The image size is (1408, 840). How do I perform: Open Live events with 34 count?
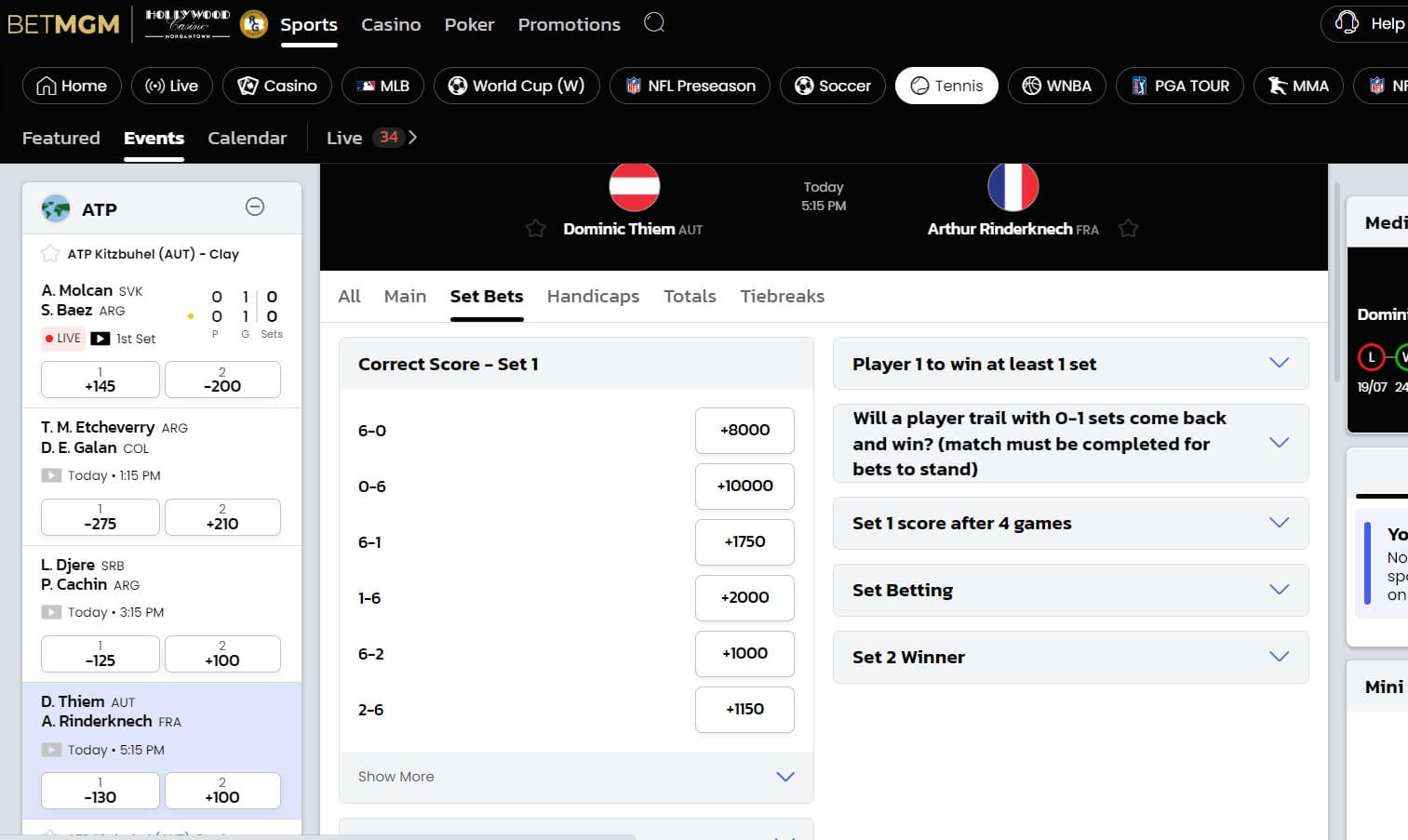click(364, 138)
